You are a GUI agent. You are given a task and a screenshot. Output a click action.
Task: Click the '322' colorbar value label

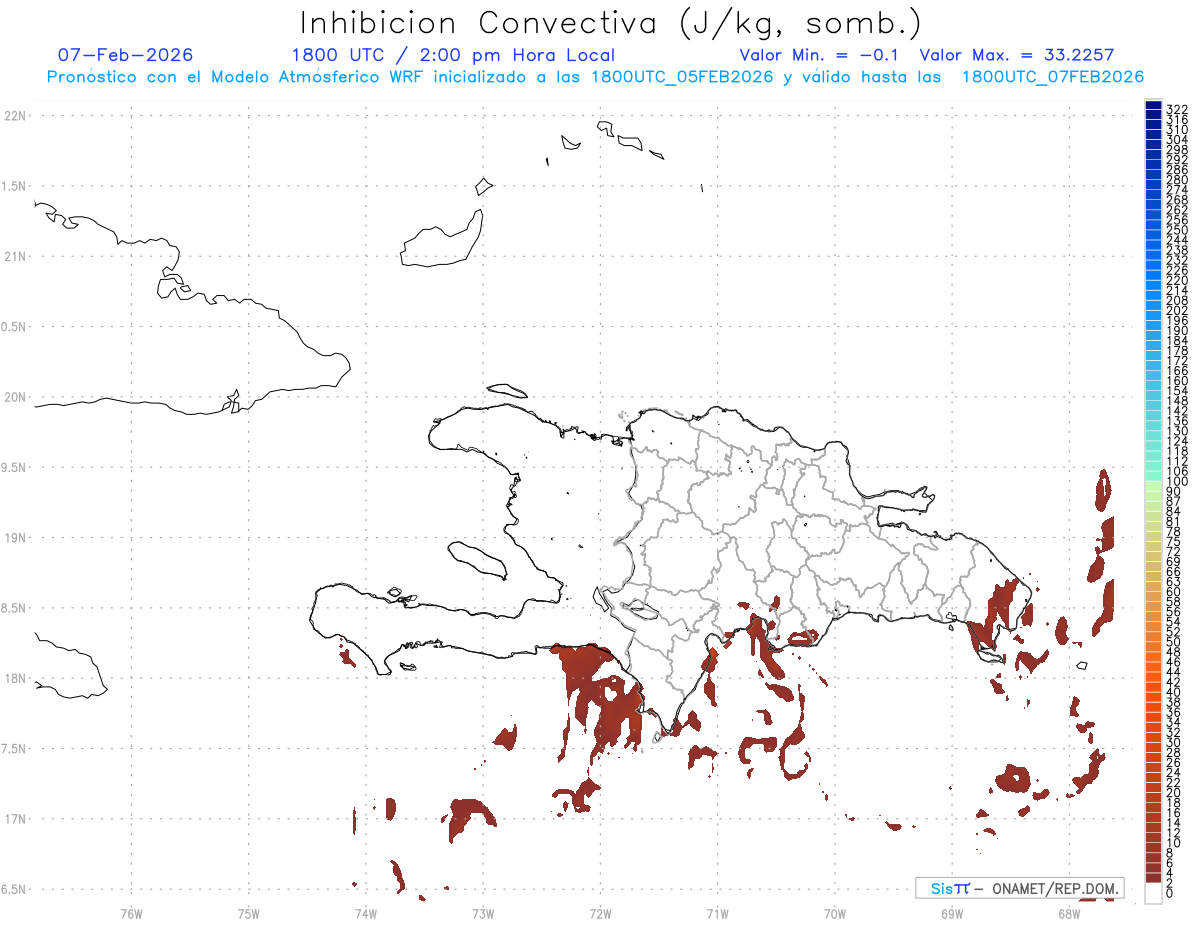pos(1177,108)
